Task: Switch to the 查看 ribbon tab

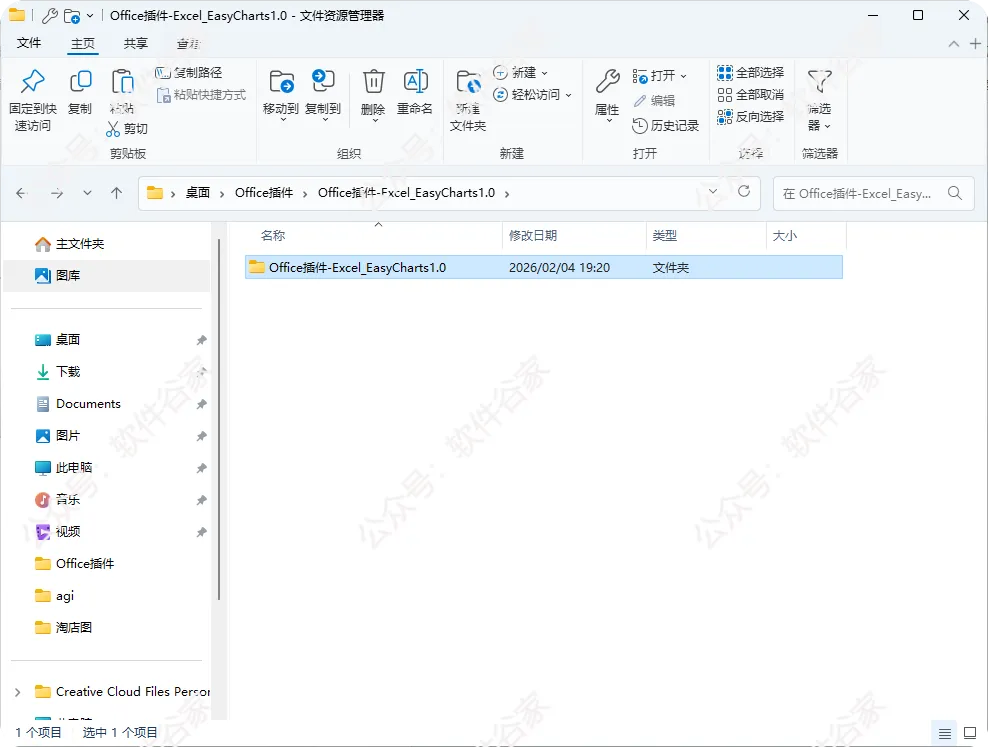Action: point(188,43)
